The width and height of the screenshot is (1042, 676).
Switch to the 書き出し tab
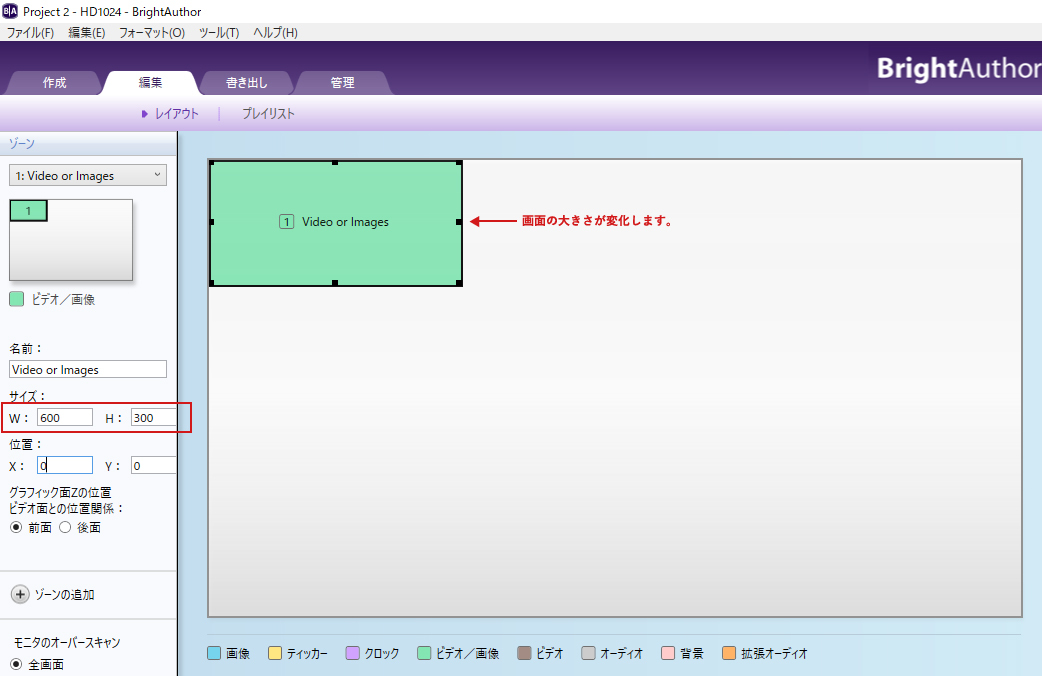[246, 83]
